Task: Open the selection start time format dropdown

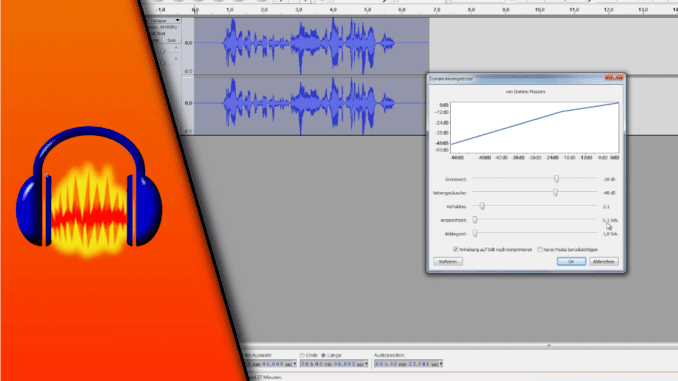Action: [295, 364]
